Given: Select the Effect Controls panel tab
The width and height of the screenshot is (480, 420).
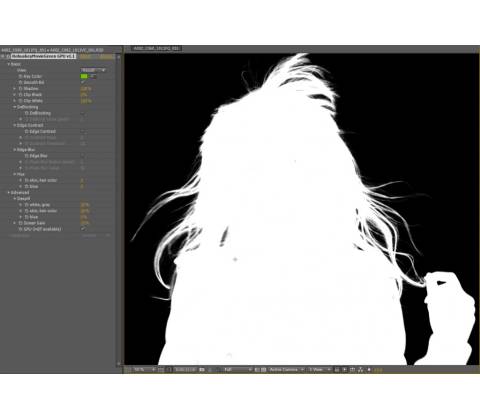Looking at the screenshot, I should tap(53, 50).
